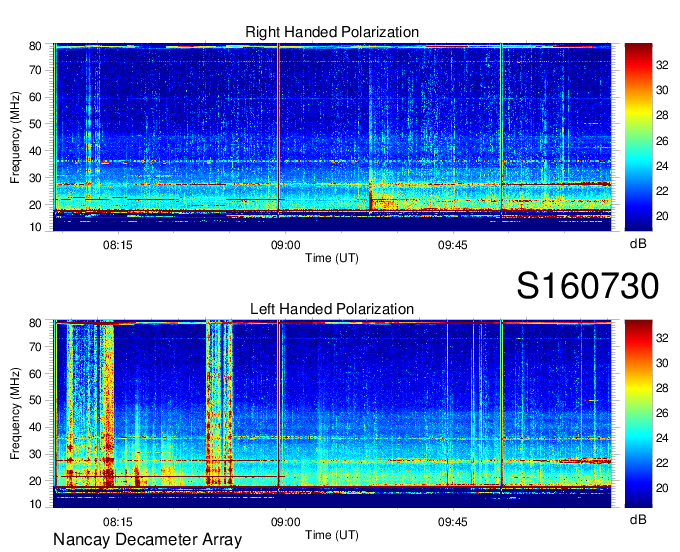Click the bottom plot 'Time (UT)' axis label
This screenshot has width=680, height=552.
pos(332,535)
